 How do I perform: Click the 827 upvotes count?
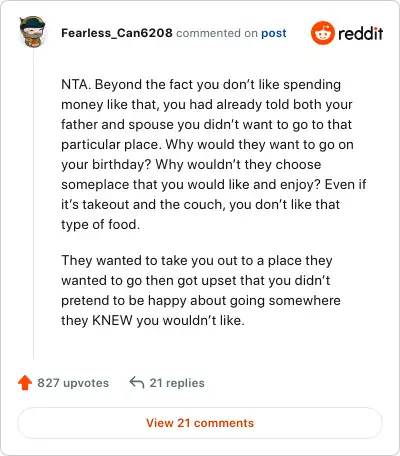tap(73, 383)
